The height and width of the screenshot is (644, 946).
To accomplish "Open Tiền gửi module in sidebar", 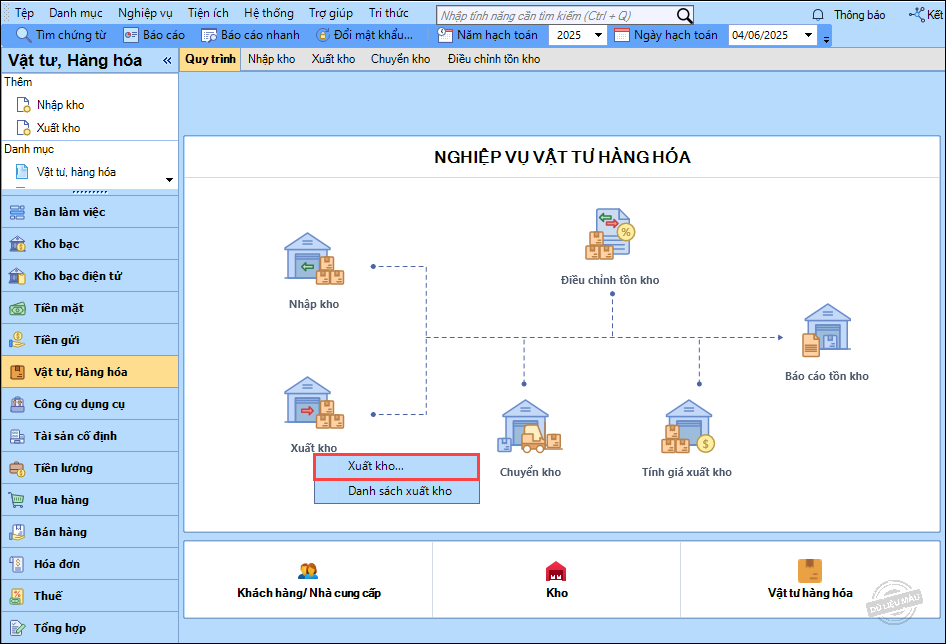I will click(90, 340).
